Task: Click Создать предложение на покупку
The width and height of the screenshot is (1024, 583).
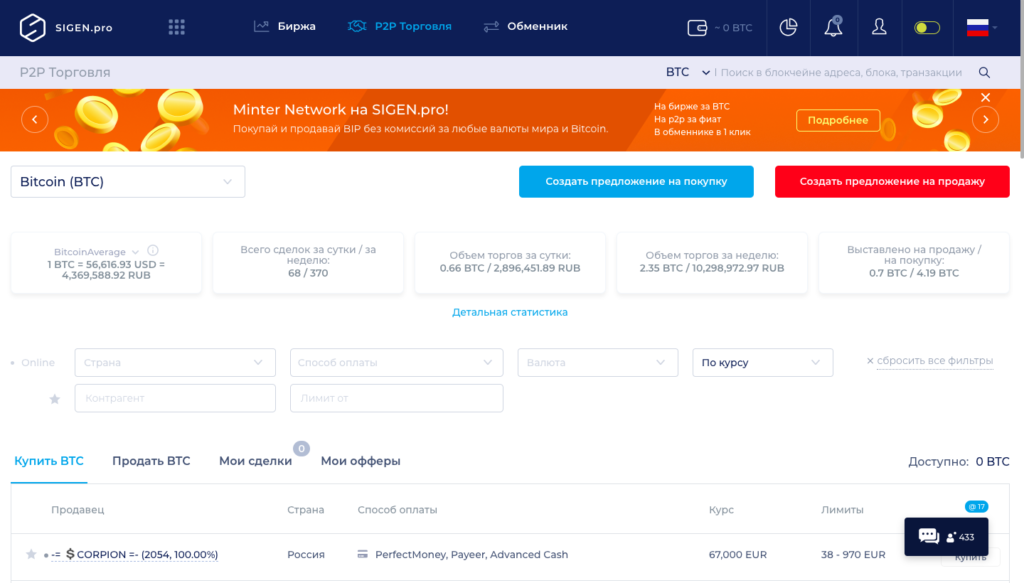Action: point(636,181)
